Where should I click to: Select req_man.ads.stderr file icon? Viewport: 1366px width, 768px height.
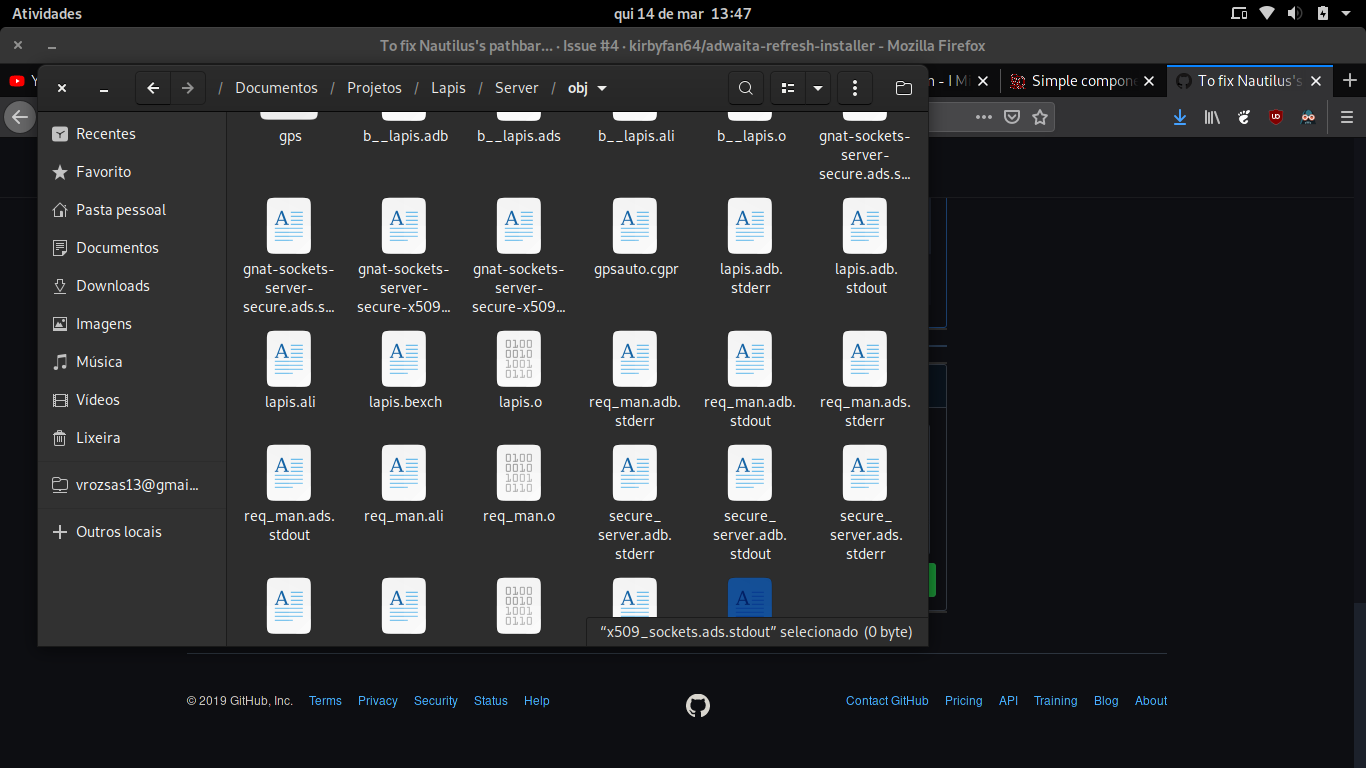[x=865, y=359]
